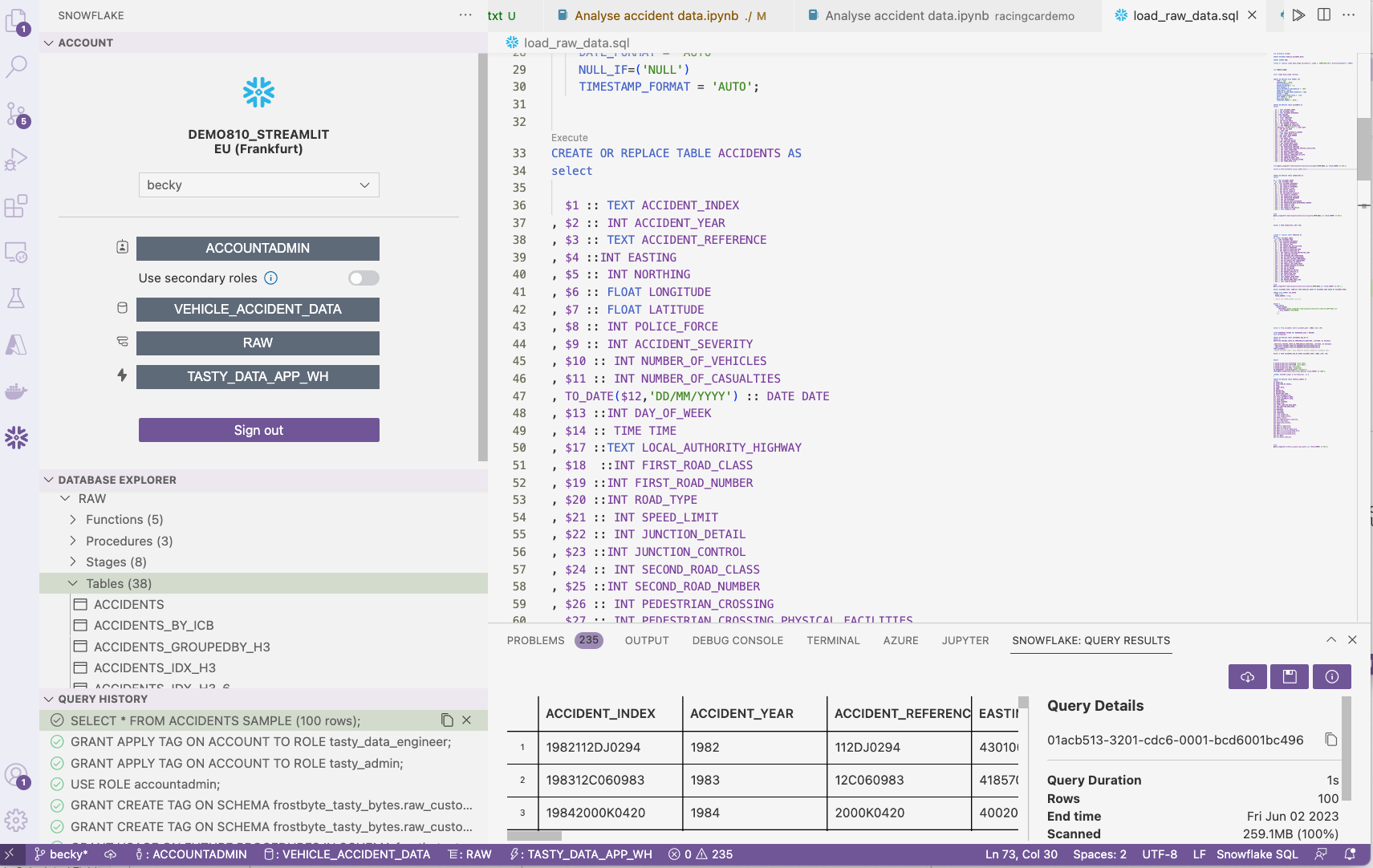1373x868 pixels.
Task: Show query info with the info icon
Action: [x=1332, y=676]
